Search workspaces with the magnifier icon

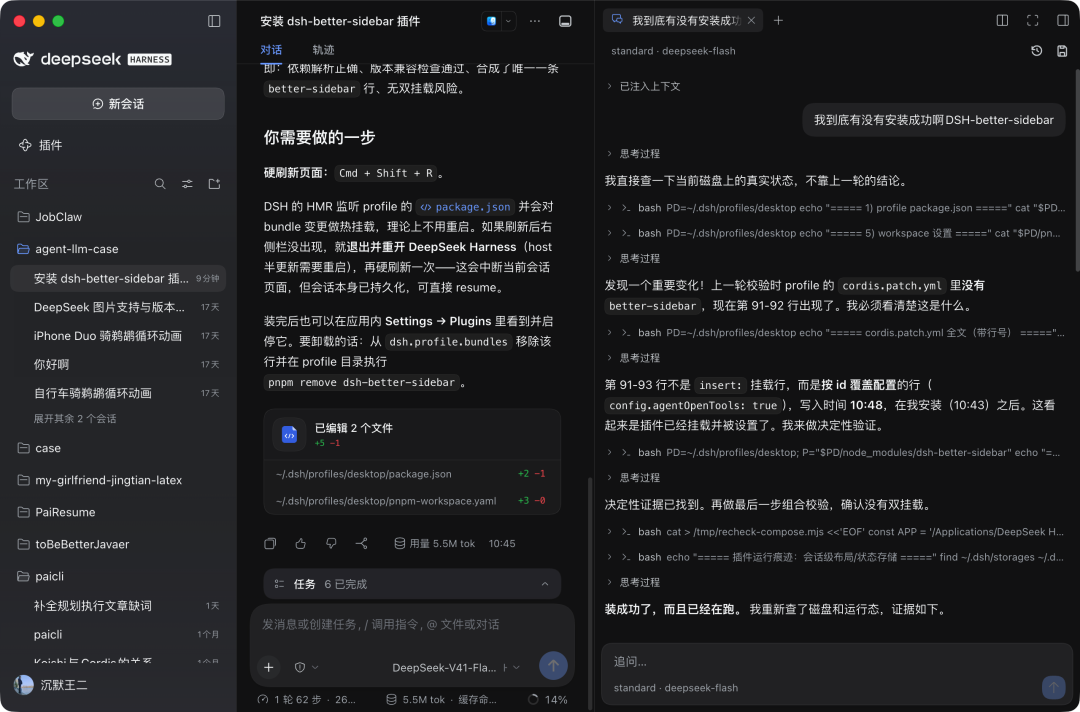[160, 184]
